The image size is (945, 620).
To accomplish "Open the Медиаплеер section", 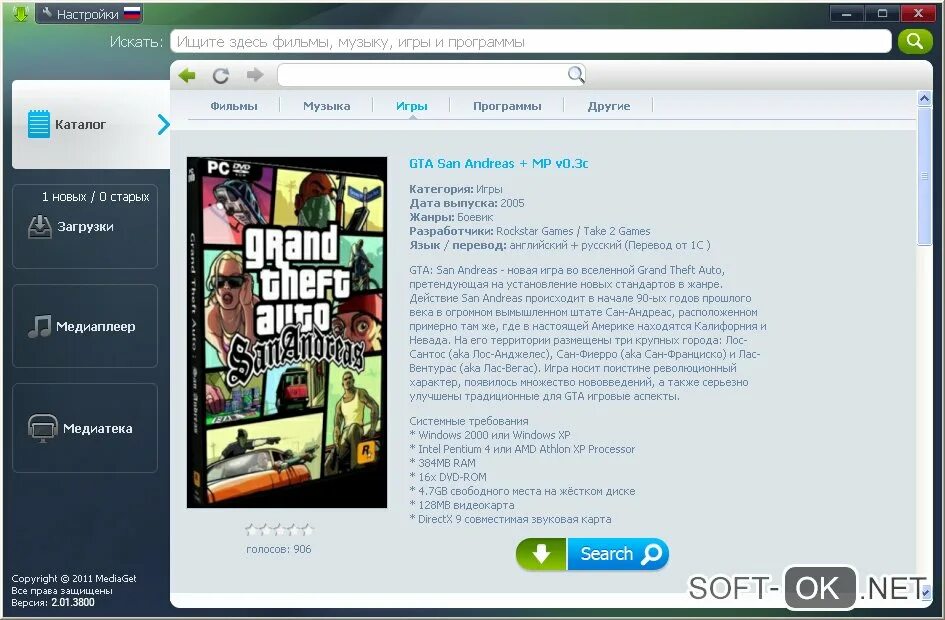I will pos(85,326).
